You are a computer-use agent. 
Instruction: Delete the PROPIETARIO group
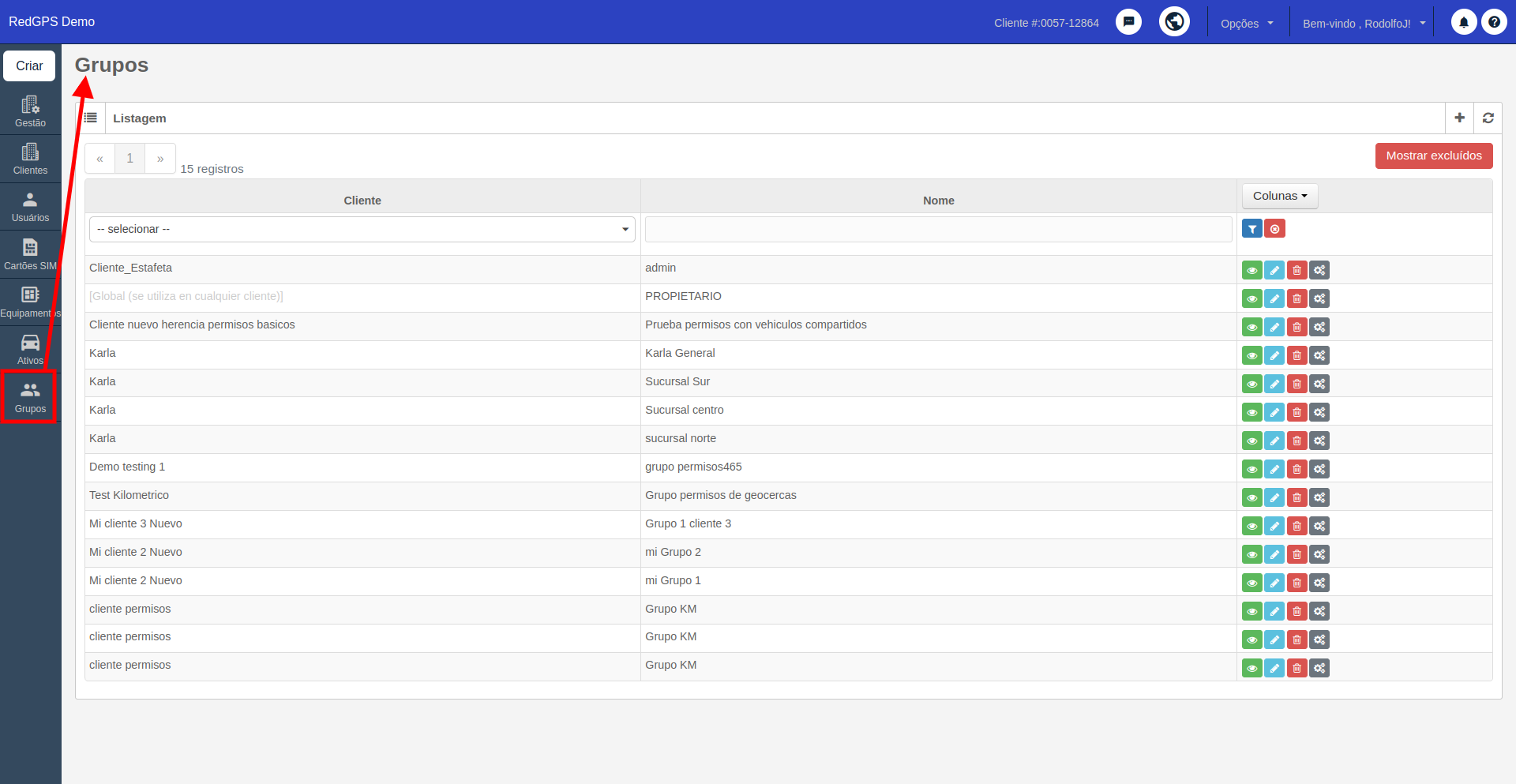(1296, 298)
